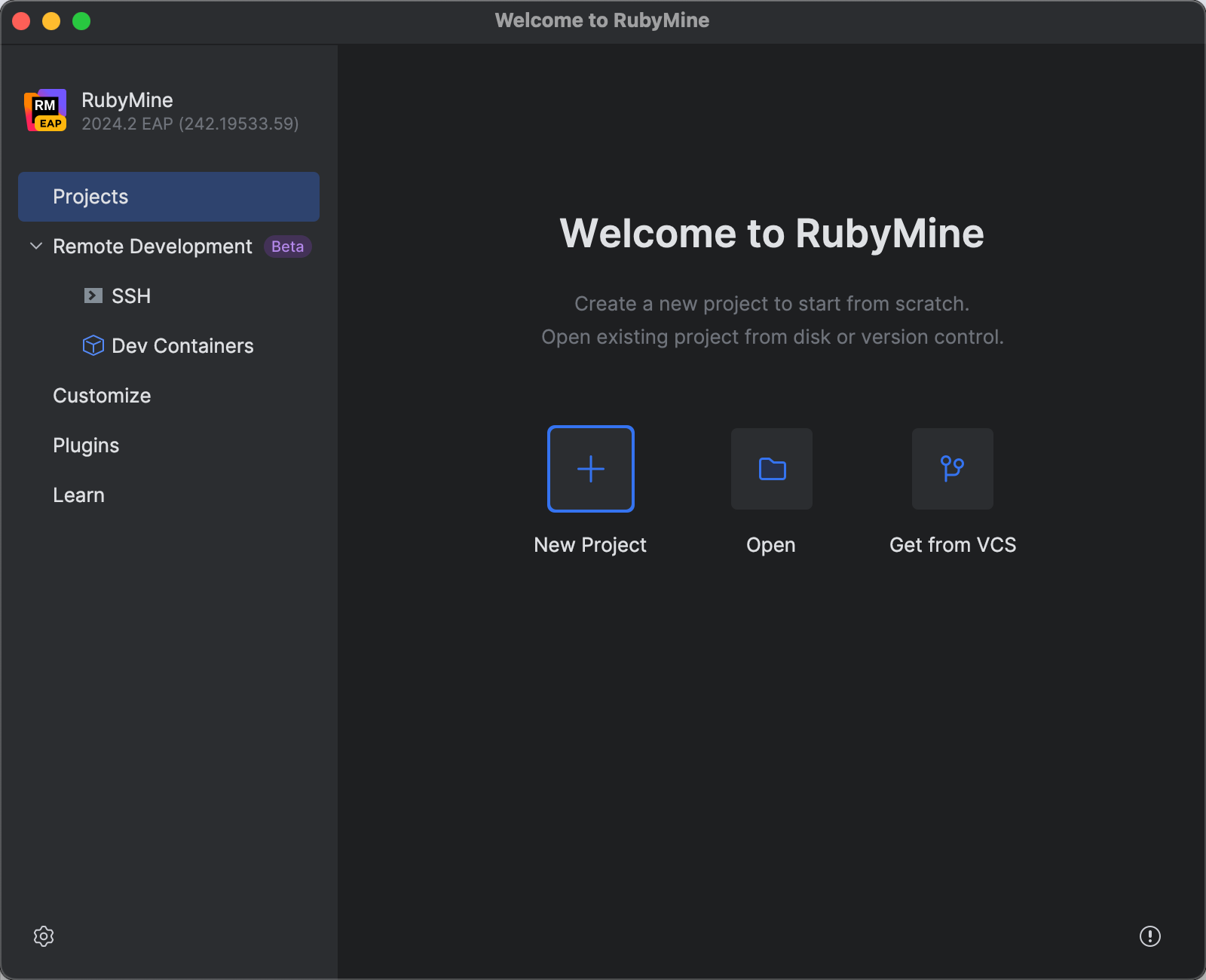Open the Plugins section
This screenshot has height=980, width=1206.
pos(86,445)
